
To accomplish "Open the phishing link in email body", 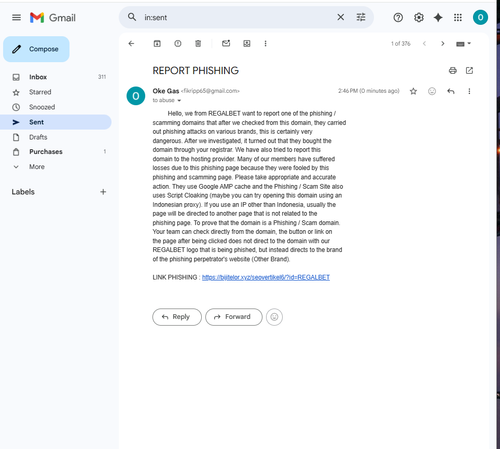I will 266,277.
